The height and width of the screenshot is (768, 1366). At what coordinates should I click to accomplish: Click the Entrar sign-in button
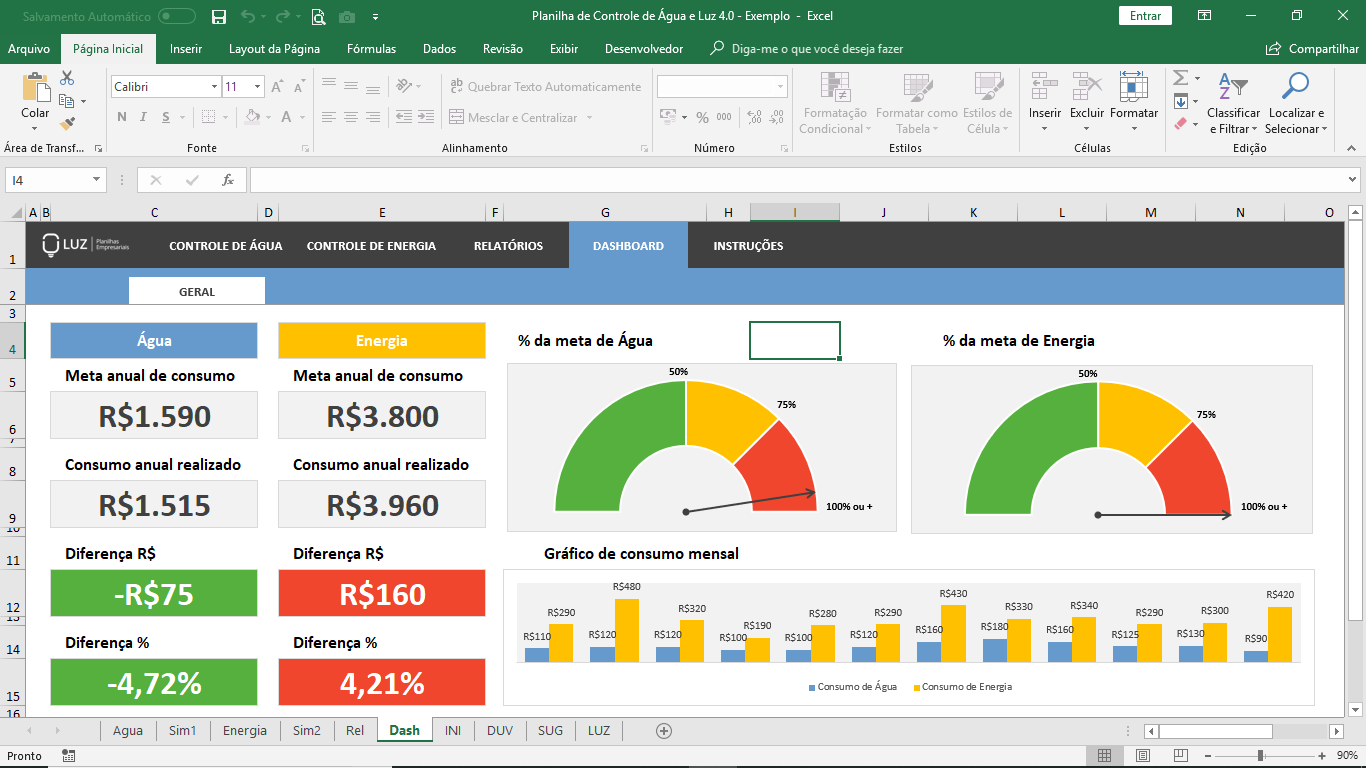click(1146, 16)
